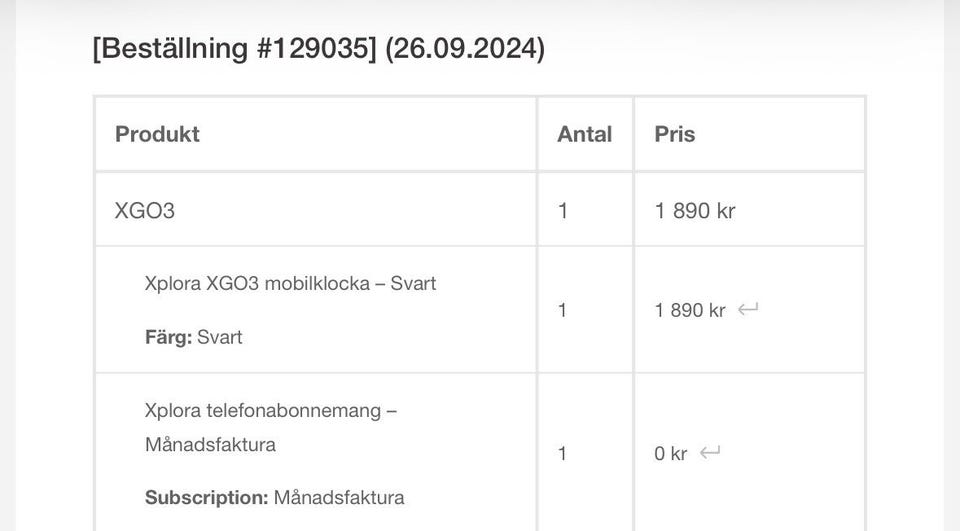This screenshot has height=531, width=960.
Task: Click the Beställning #129035 heading
Action: [234, 48]
